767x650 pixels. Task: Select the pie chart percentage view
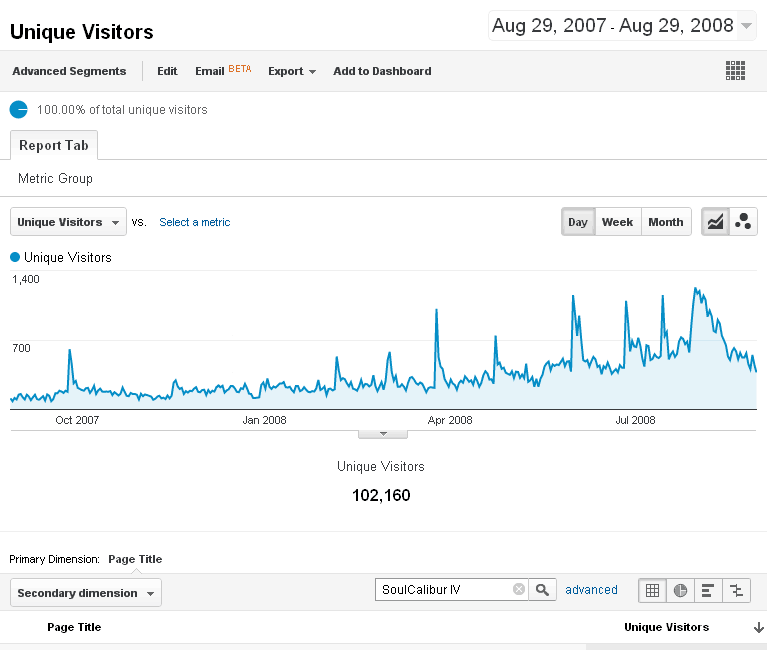click(x=681, y=590)
